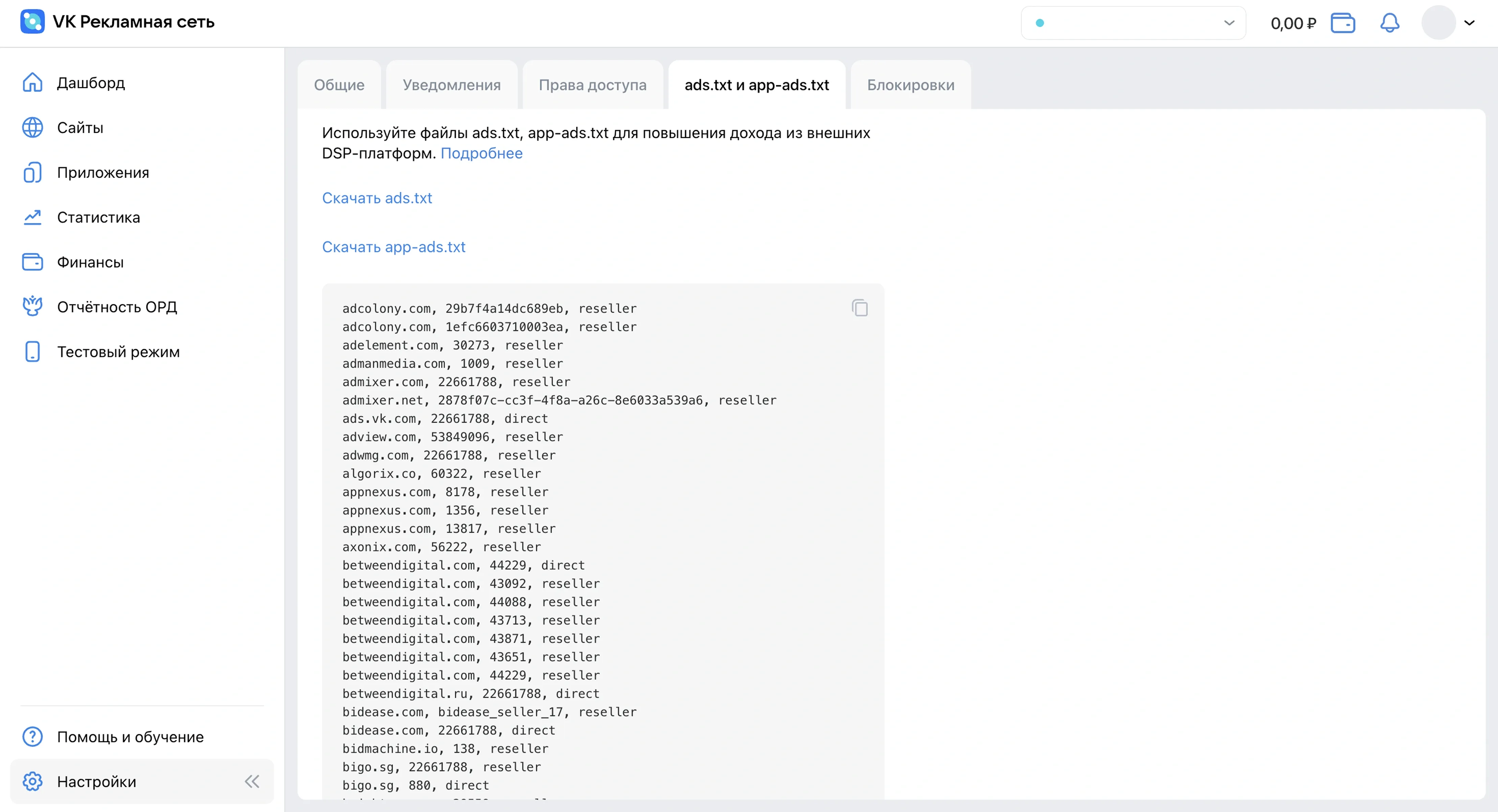The width and height of the screenshot is (1498, 812).
Task: Click line axonix.com, 56222, reseller
Action: tap(441, 547)
